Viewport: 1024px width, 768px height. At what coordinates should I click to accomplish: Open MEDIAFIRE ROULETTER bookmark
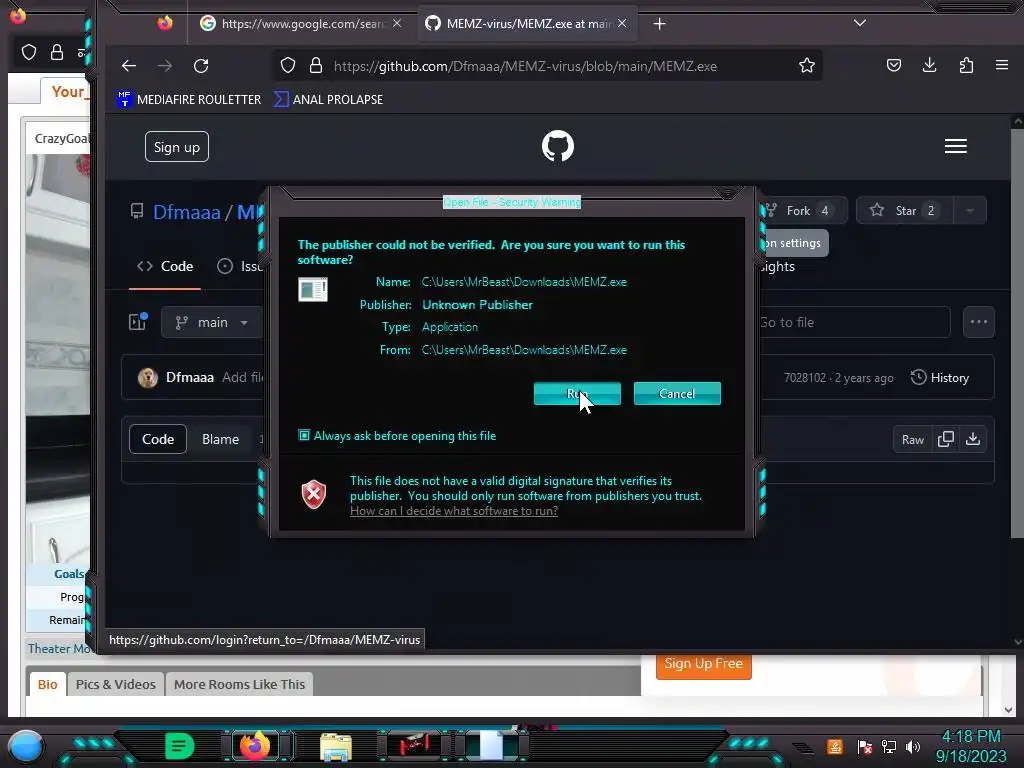189,100
